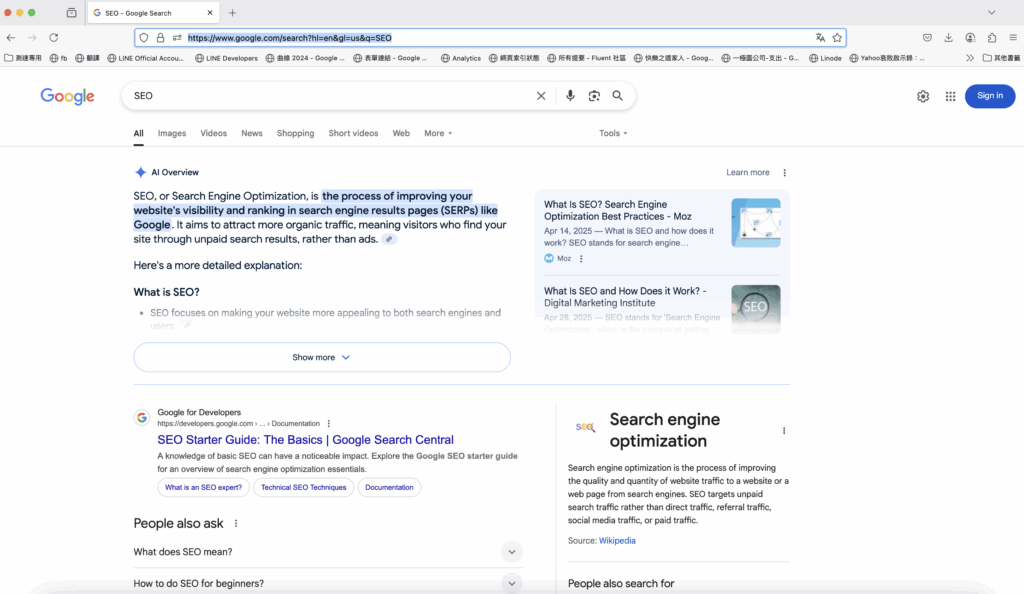Open Google quick settings gear
Image resolution: width=1024 pixels, height=594 pixels.
click(923, 97)
